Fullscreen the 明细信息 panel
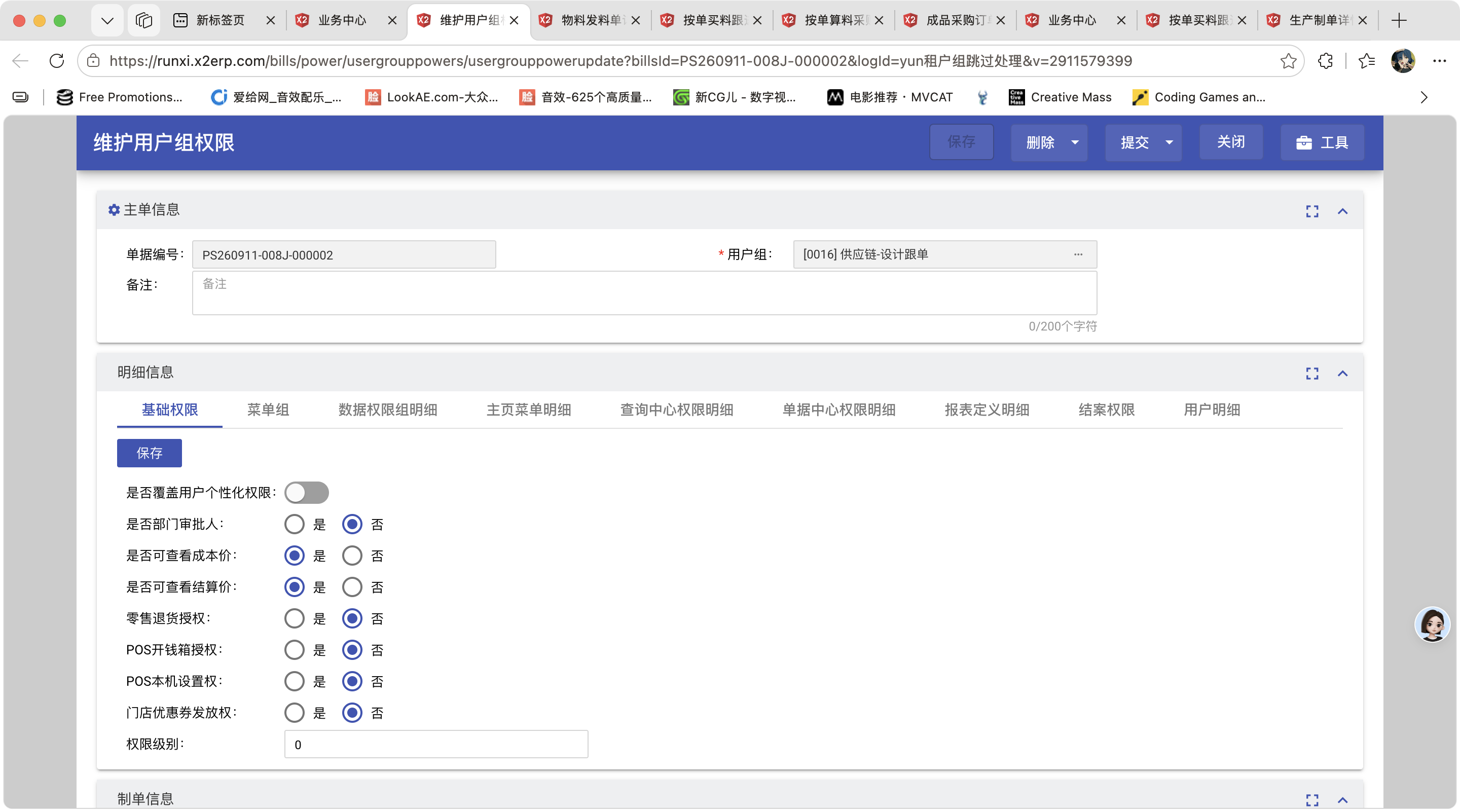1460x812 pixels. 1312,374
